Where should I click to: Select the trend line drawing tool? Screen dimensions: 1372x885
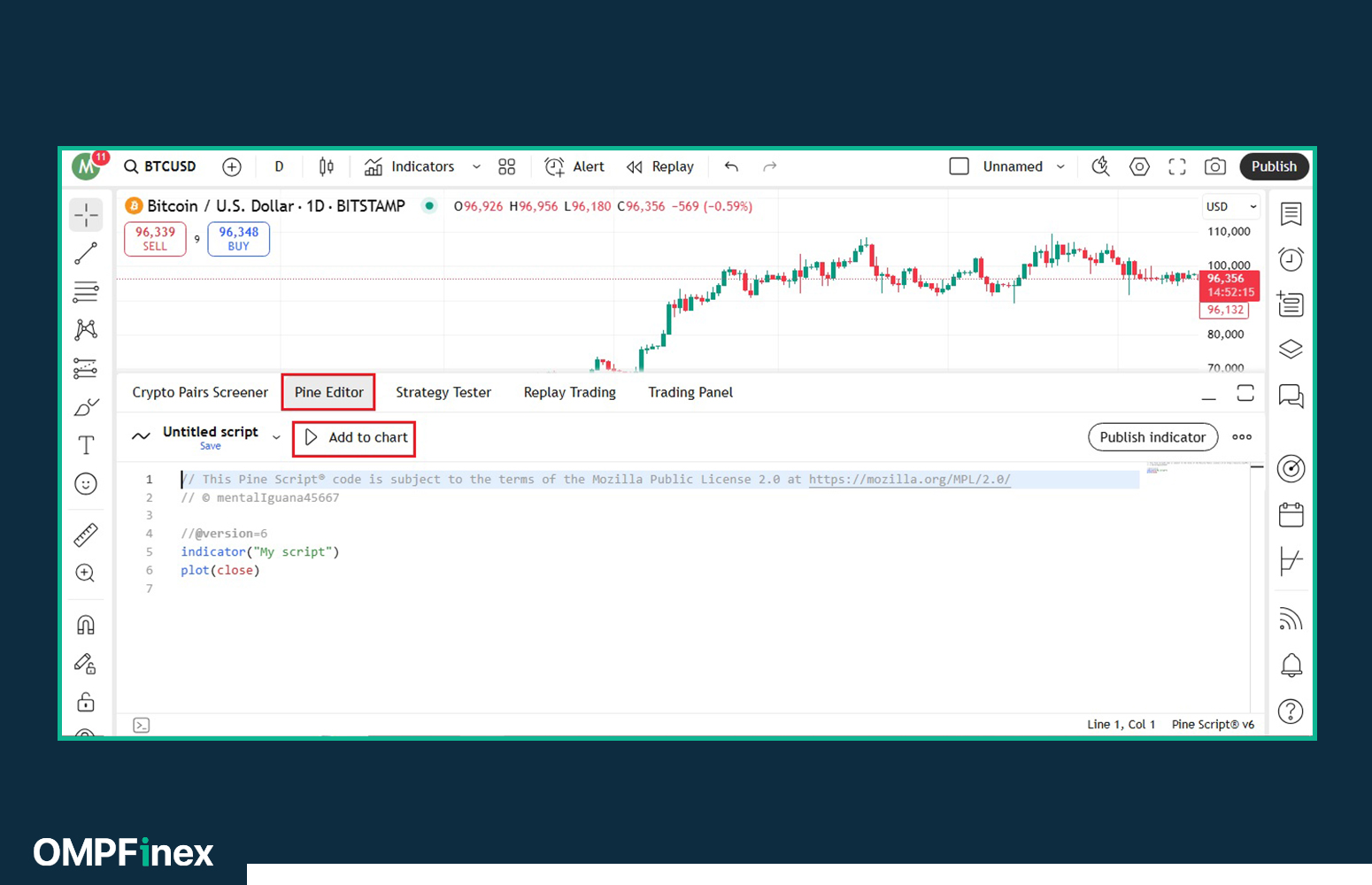tap(86, 253)
